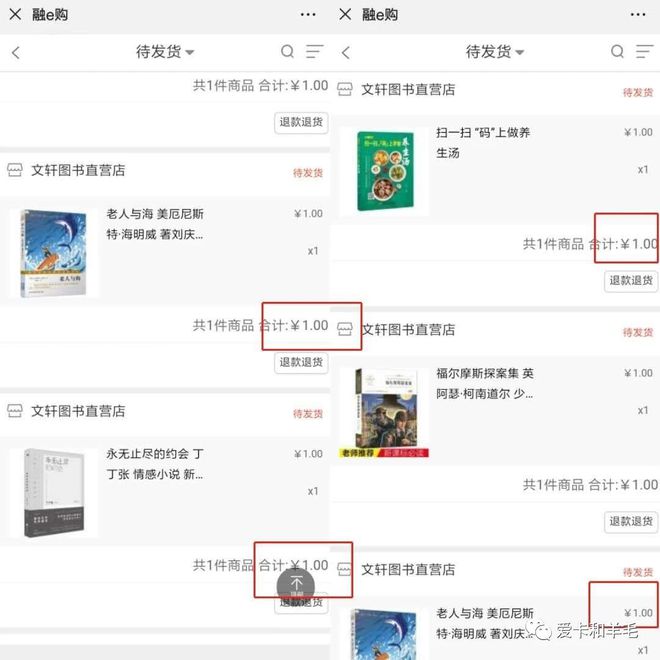Tap the search icon in right panel
The width and height of the screenshot is (660, 660).
click(617, 51)
